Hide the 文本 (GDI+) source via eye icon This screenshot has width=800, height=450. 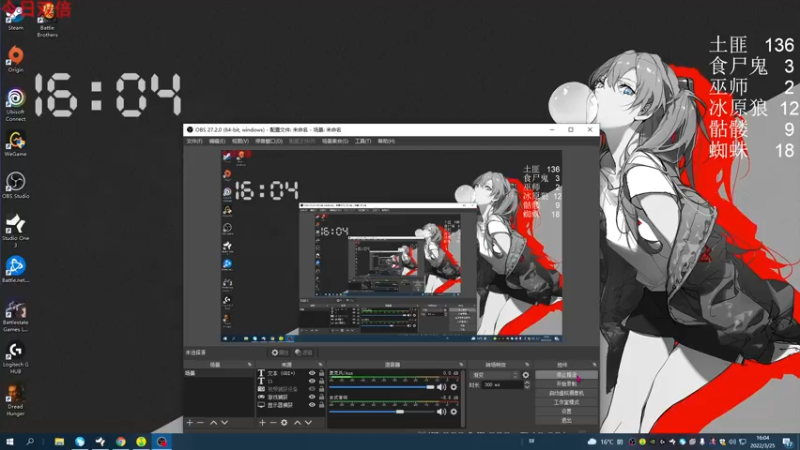click(x=312, y=373)
